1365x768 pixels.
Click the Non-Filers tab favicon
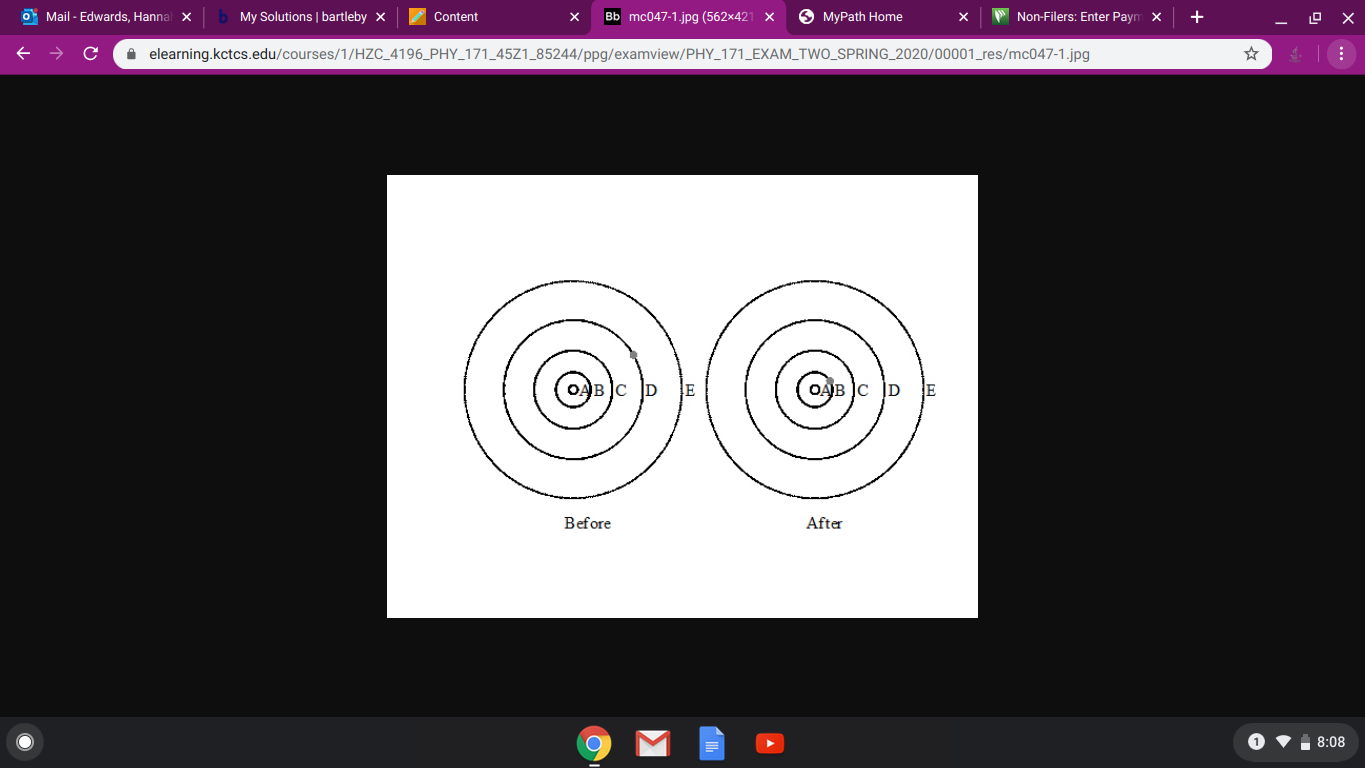(1000, 17)
